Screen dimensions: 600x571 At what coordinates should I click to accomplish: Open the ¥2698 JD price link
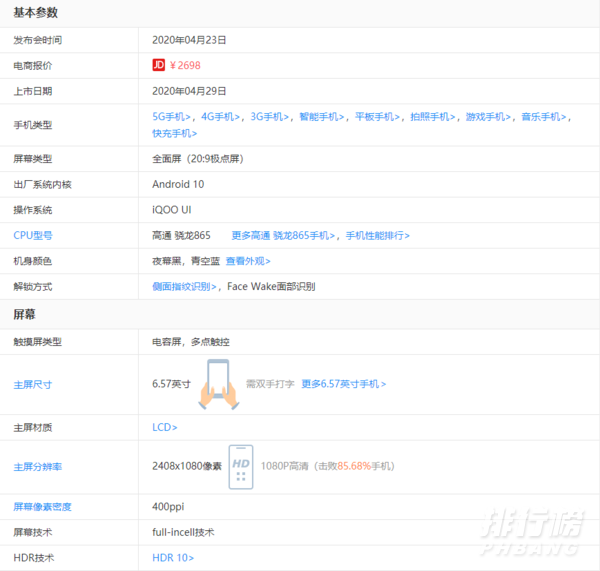pyautogui.click(x=185, y=65)
